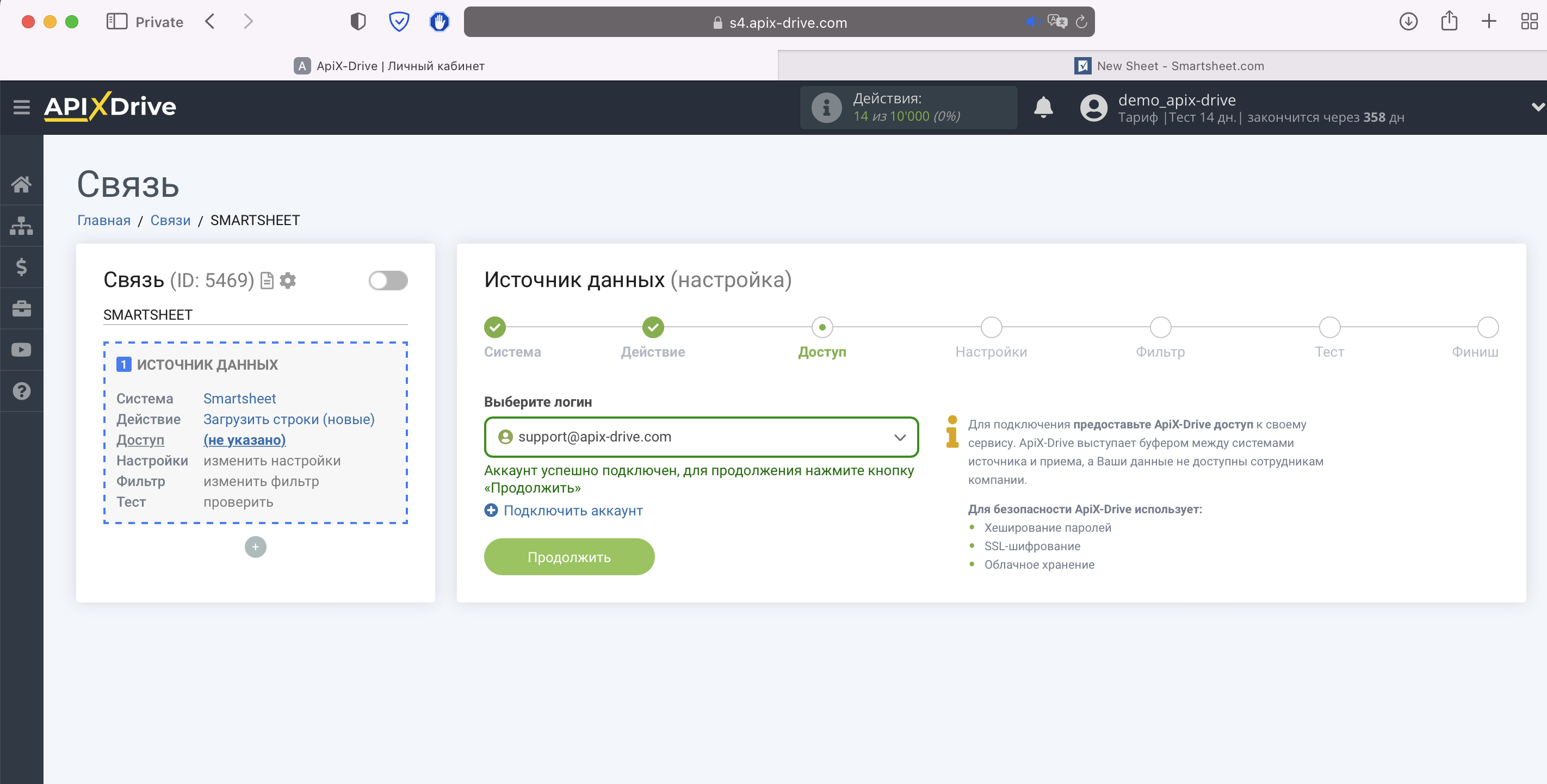
Task: Click the blue checkmark shield extension icon
Action: coord(399,22)
